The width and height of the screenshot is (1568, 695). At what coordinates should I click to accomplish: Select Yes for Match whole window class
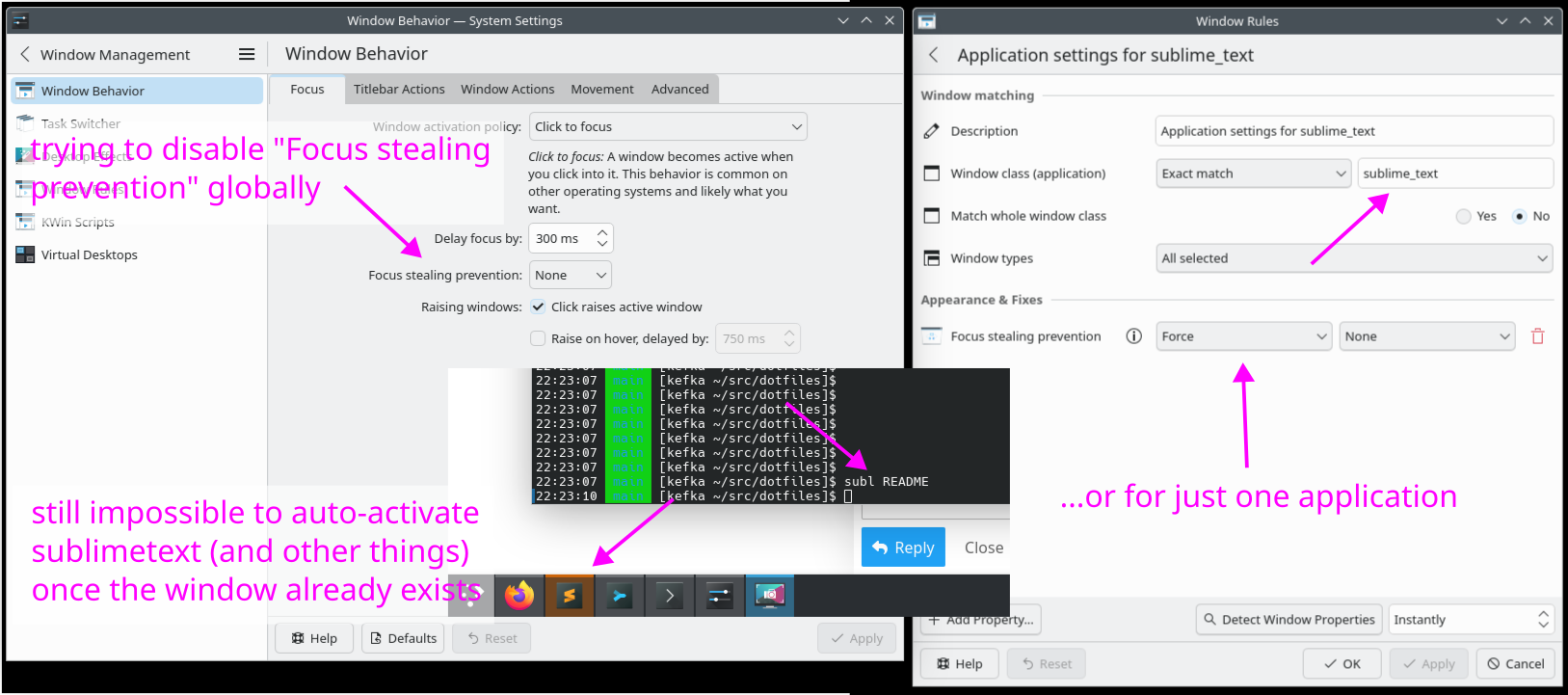1464,216
